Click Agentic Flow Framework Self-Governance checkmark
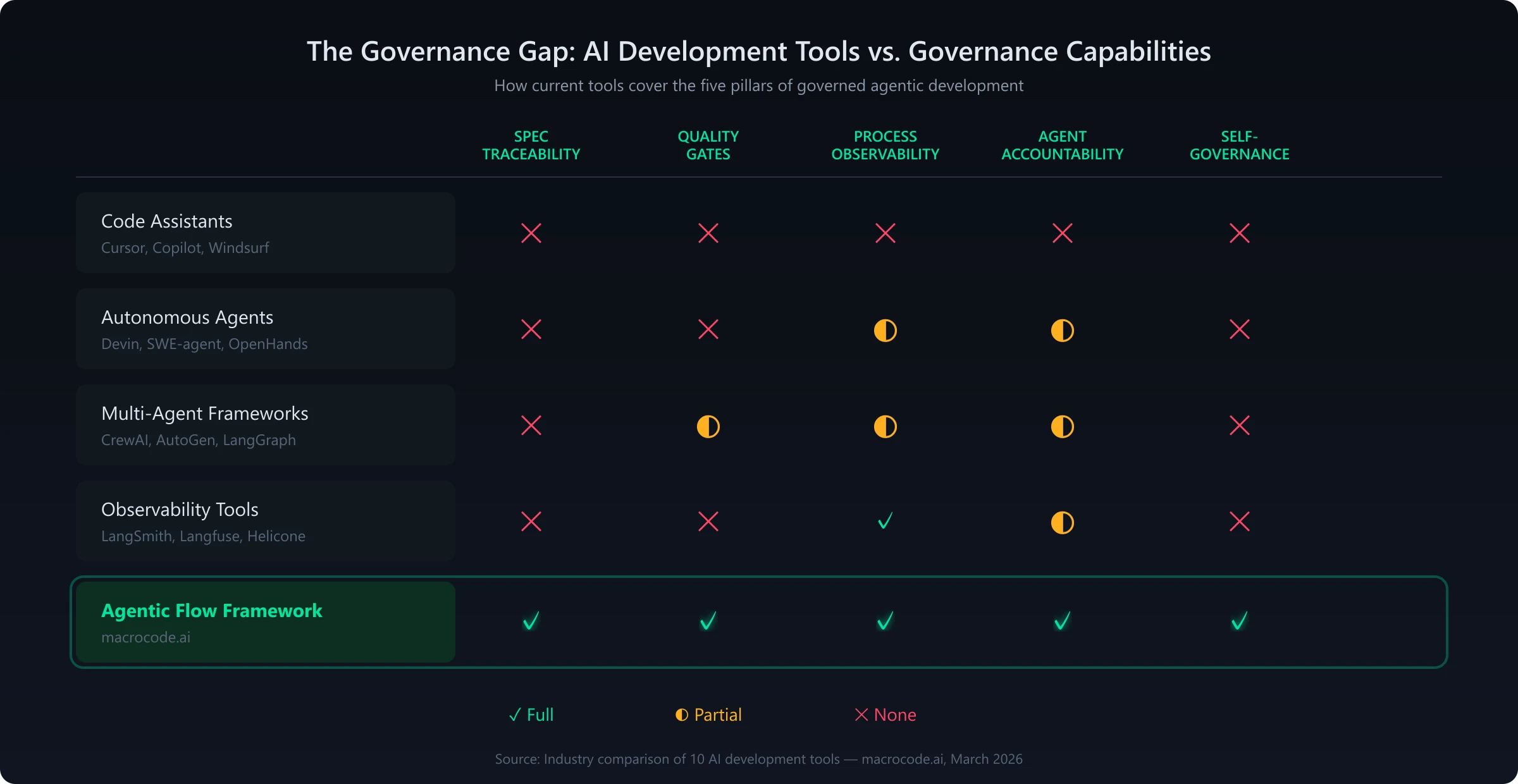This screenshot has width=1518, height=784. click(x=1240, y=621)
